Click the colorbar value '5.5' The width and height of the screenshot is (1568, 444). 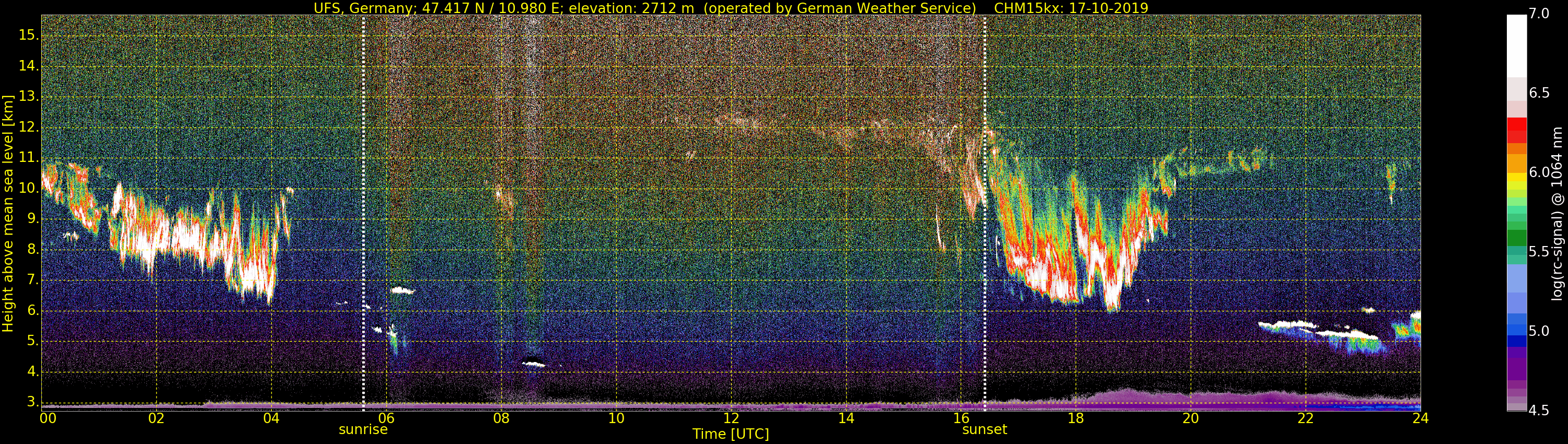1539,252
